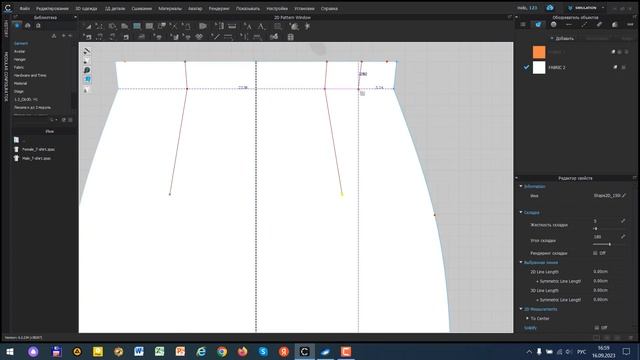Image resolution: width=640 pixels, height=360 pixels.
Task: Toggle the Solidify Off checkbox
Action: (x=597, y=328)
